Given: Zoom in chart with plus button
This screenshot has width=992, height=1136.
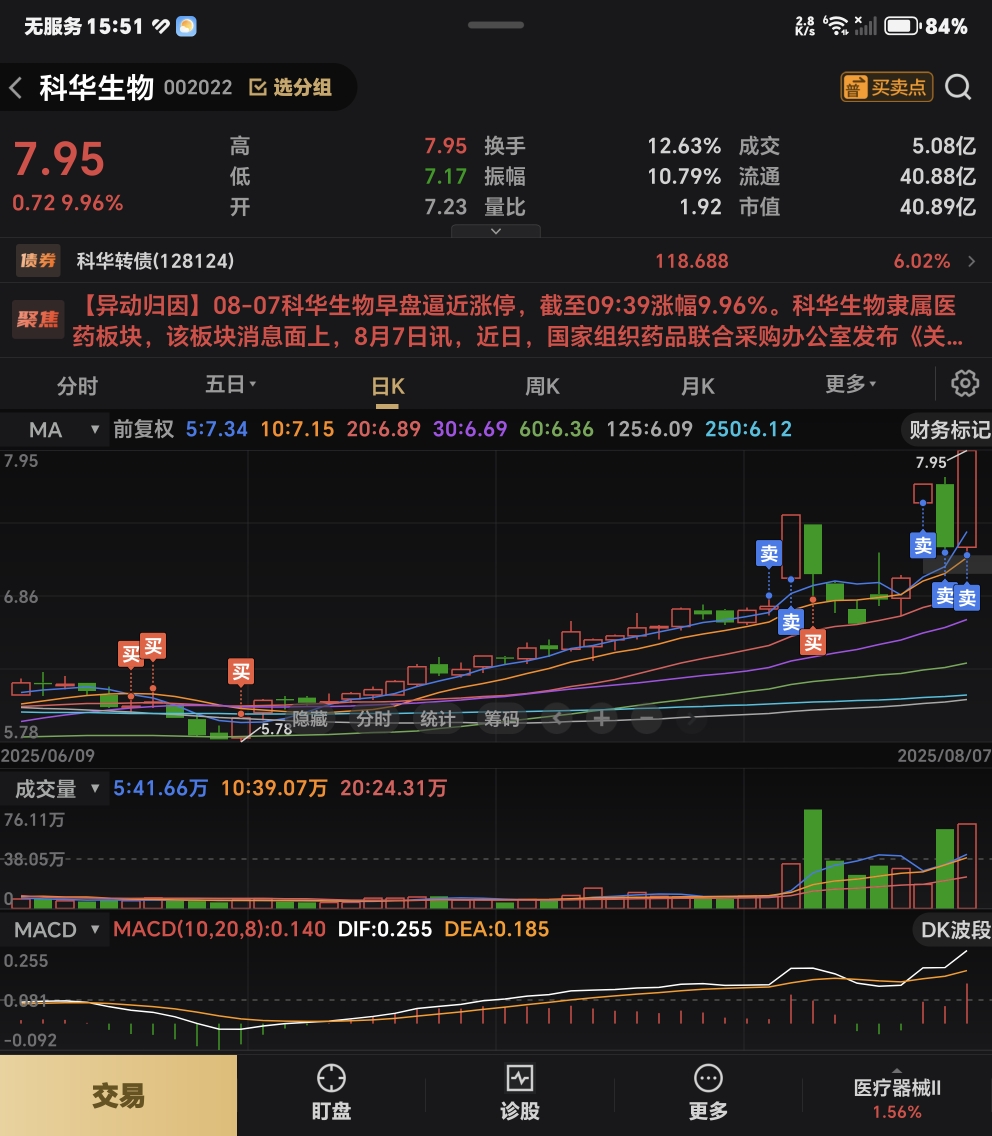Looking at the screenshot, I should (601, 719).
